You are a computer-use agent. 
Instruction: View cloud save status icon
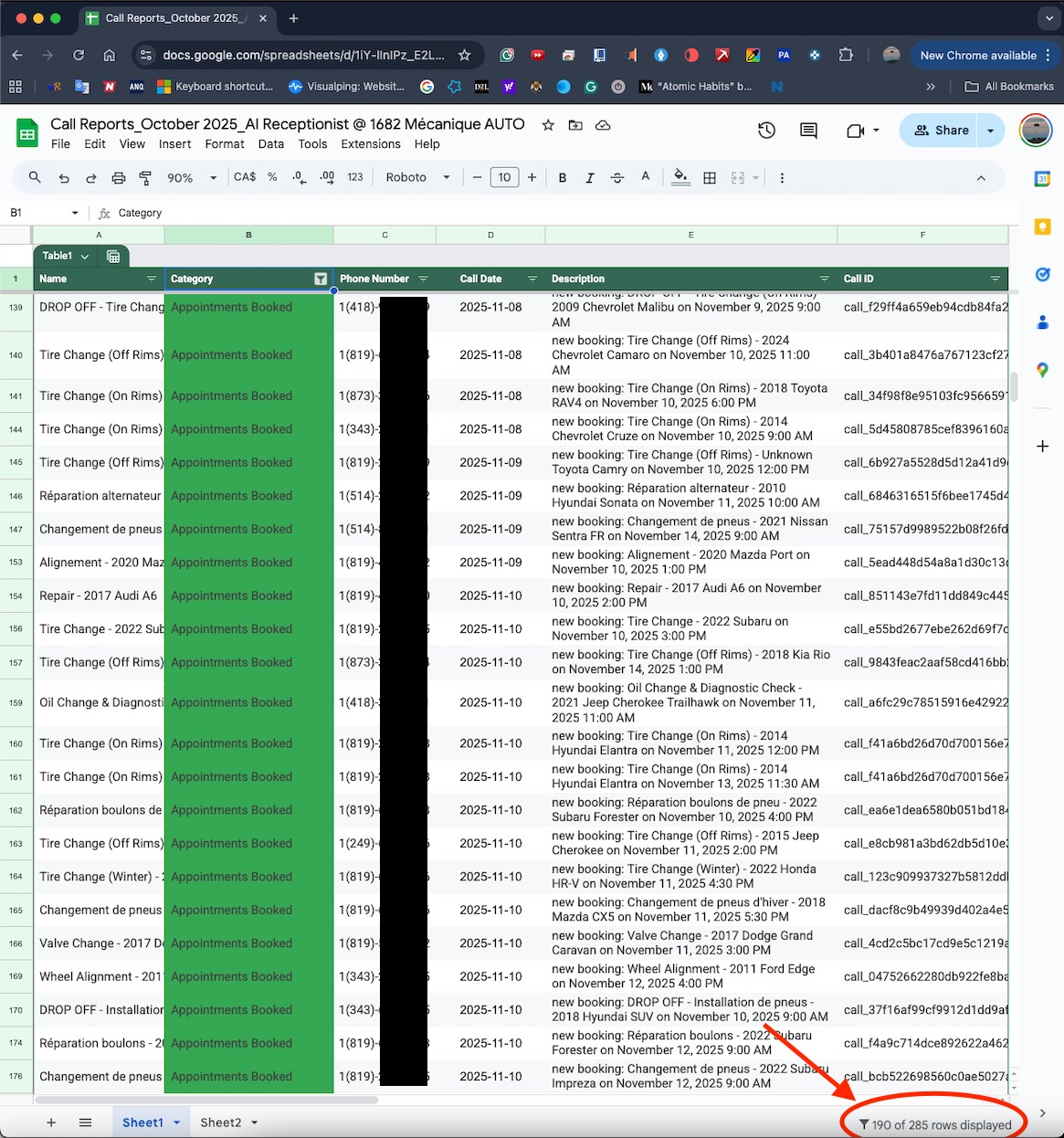[x=603, y=125]
